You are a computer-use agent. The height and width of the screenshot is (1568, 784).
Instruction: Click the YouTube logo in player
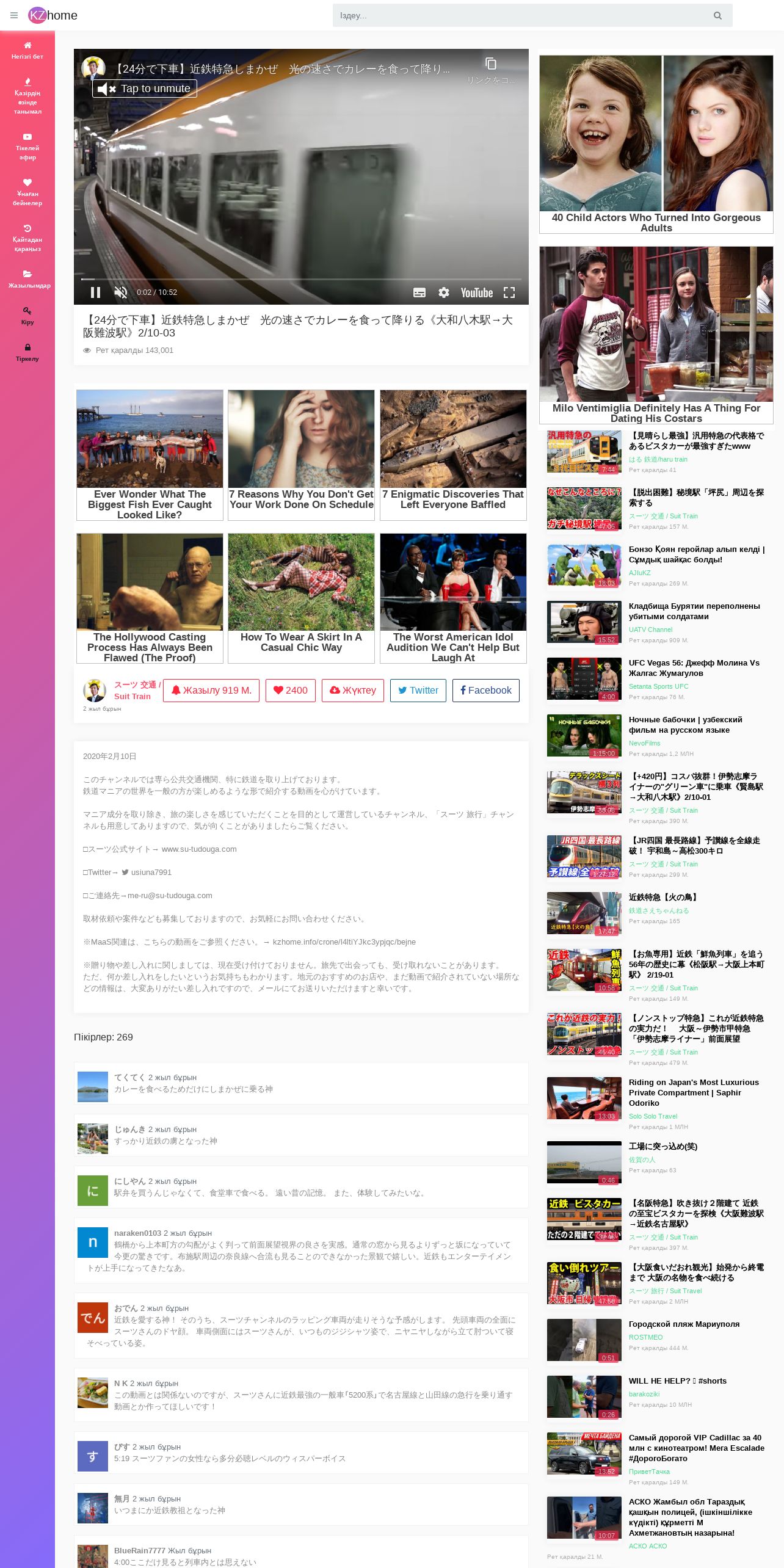(x=476, y=292)
